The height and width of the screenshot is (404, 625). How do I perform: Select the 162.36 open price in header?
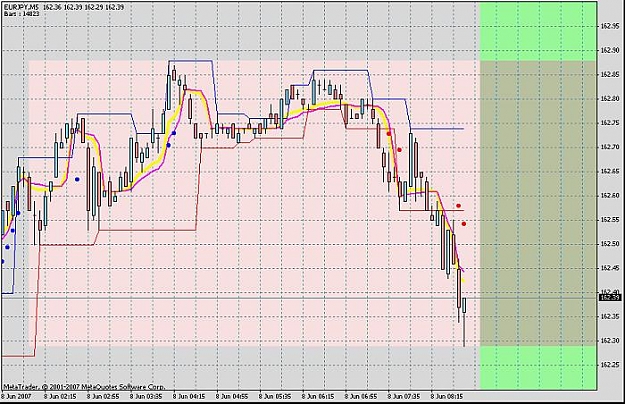tap(52, 7)
